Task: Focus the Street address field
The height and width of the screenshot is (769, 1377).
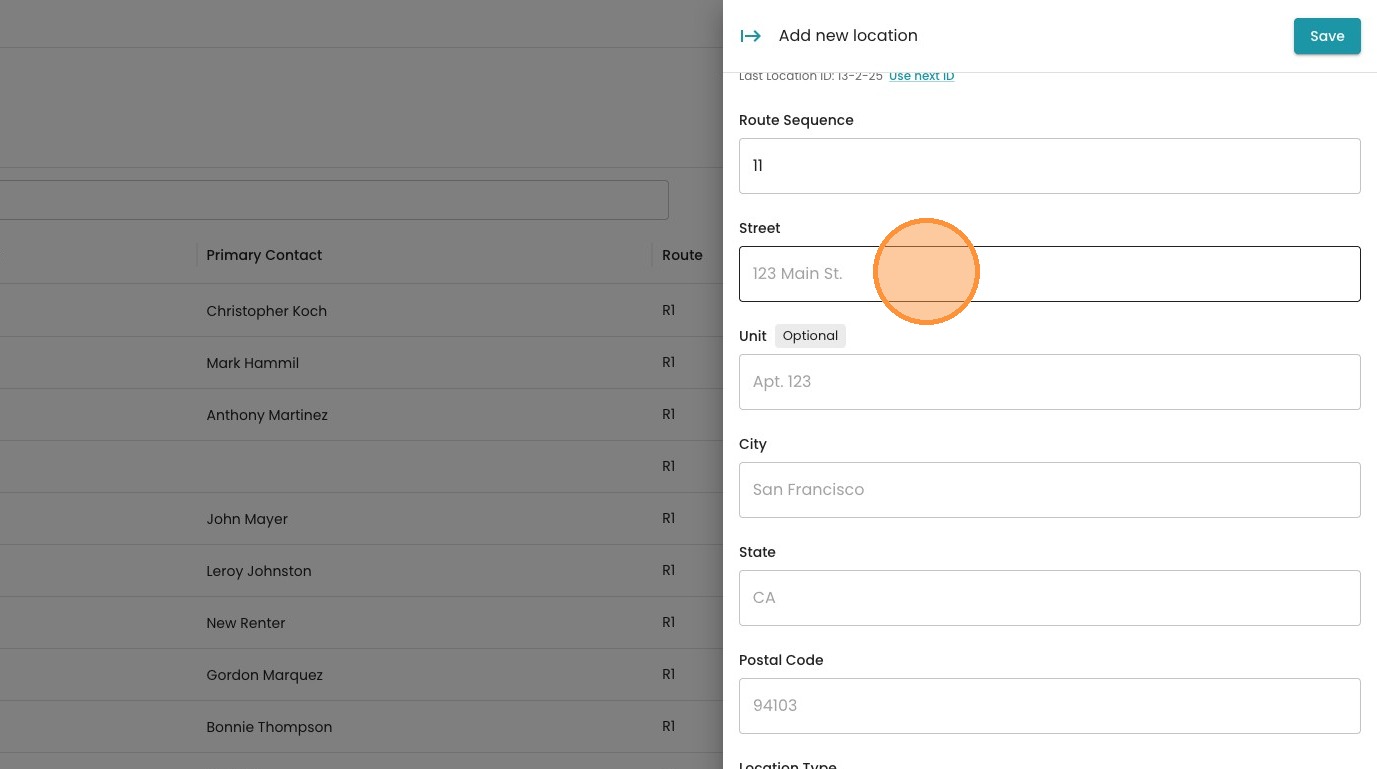Action: (x=1049, y=274)
